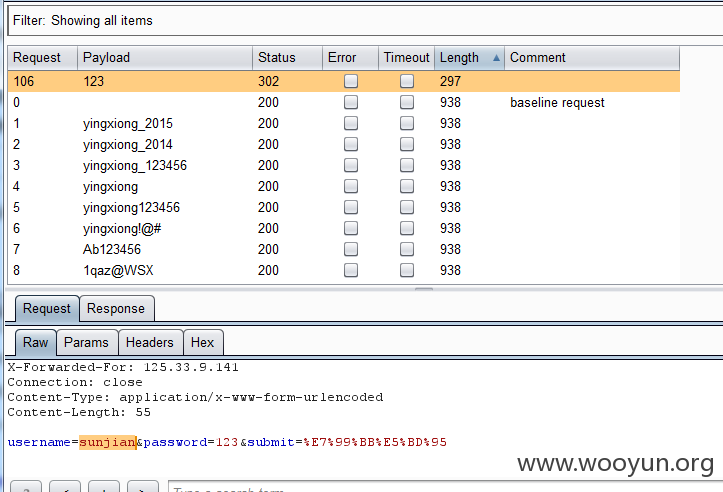Screen dimensions: 723x492
Task: Click the X-Forwarded-For header line
Action: (x=123, y=368)
